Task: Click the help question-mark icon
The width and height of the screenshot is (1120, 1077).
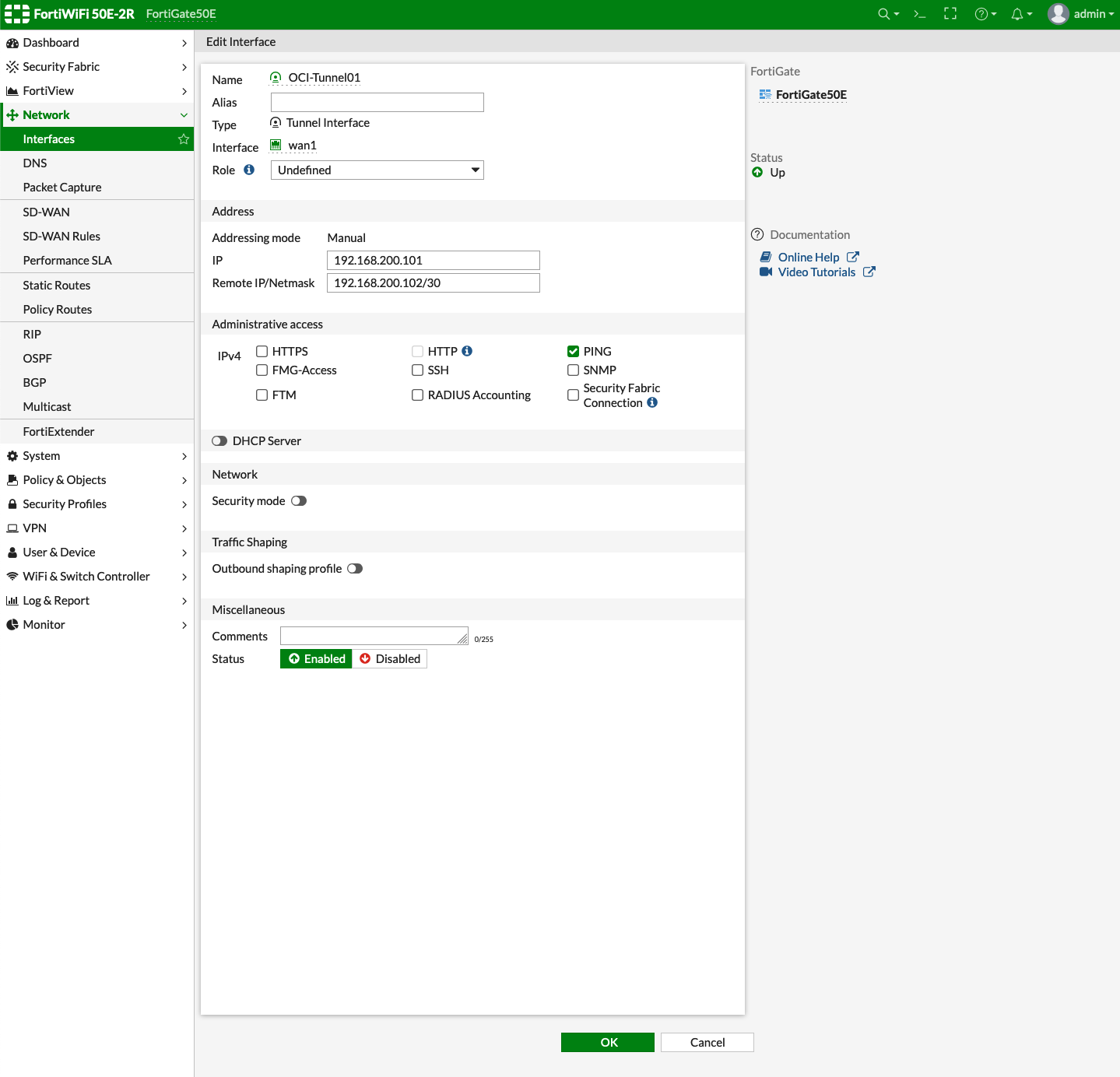Action: (981, 13)
